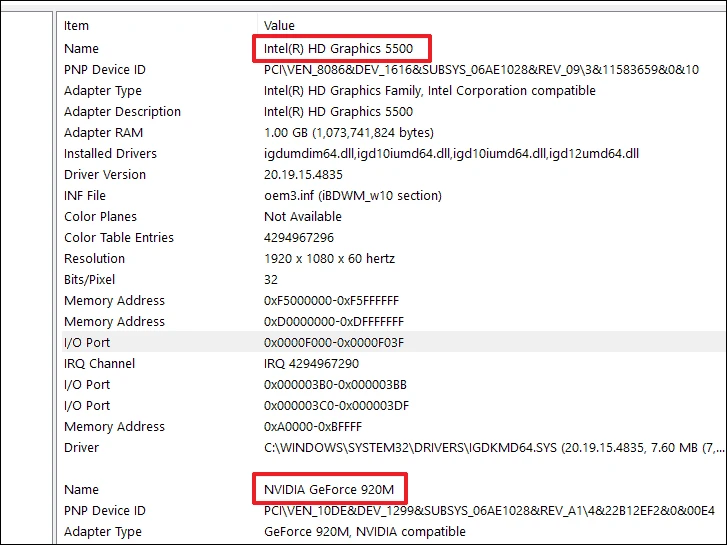
Task: Select the '1920 x 1080 x 60 hertz' value
Action: pyautogui.click(x=329, y=259)
